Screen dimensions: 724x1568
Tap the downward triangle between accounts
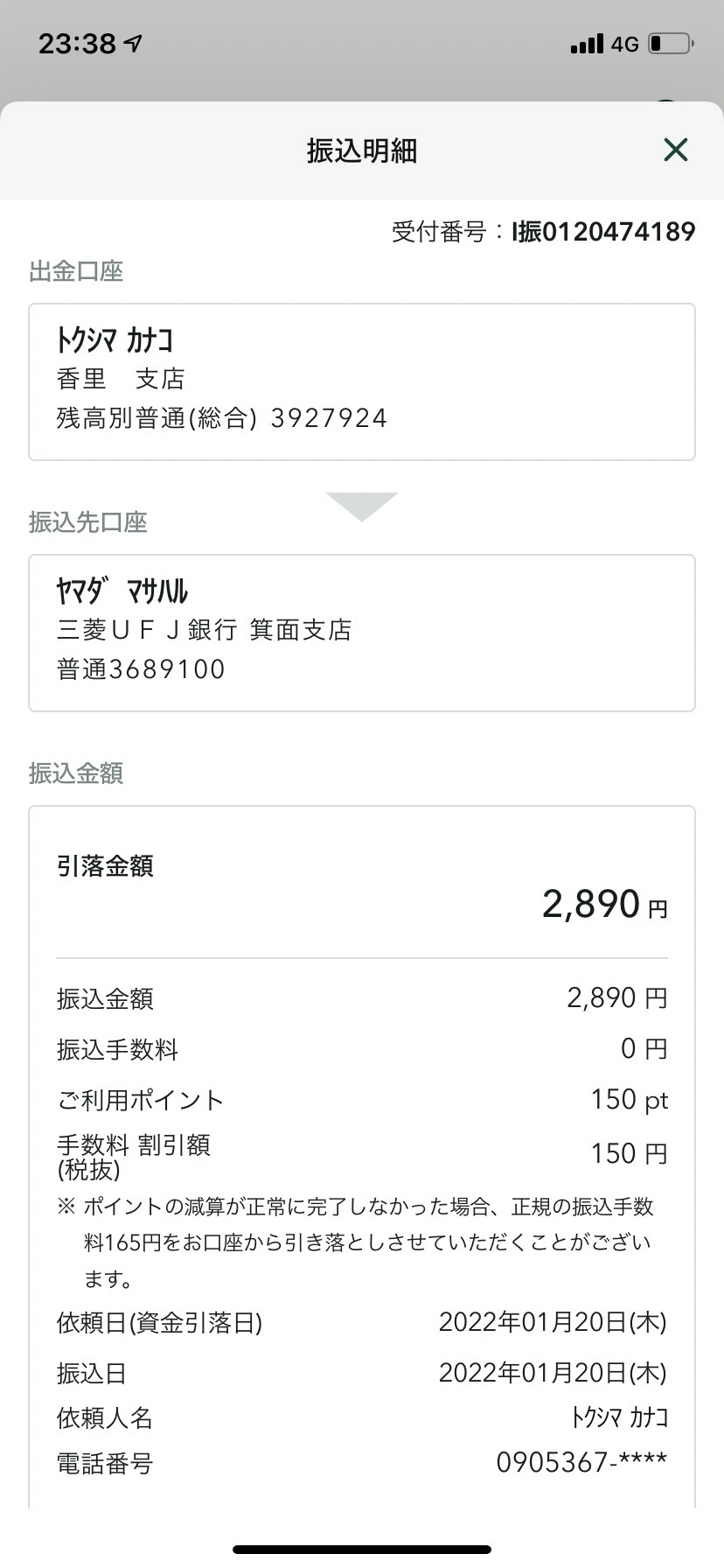click(x=362, y=507)
